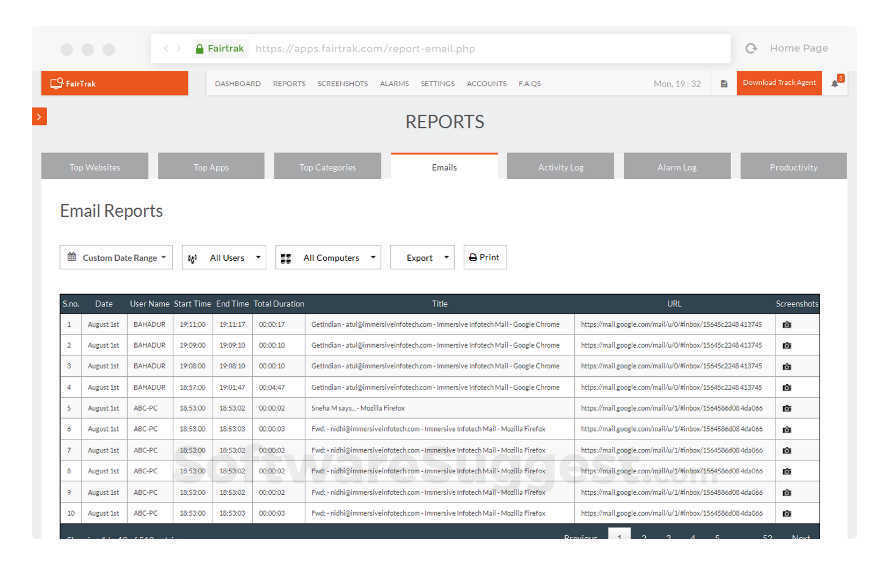Switch to the Activity Log tab

click(560, 166)
